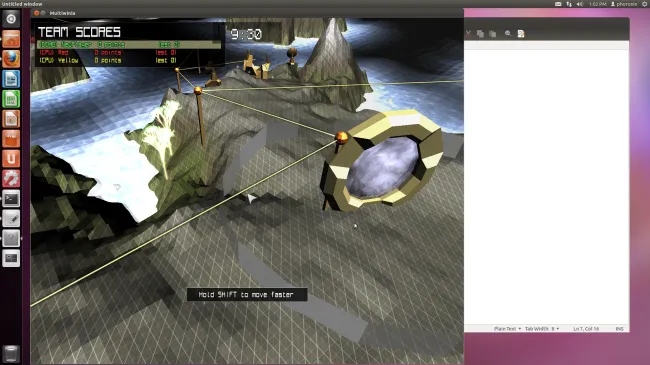Toggle the INS insert mode indicator
Image resolution: width=650 pixels, height=365 pixels.
click(x=619, y=328)
